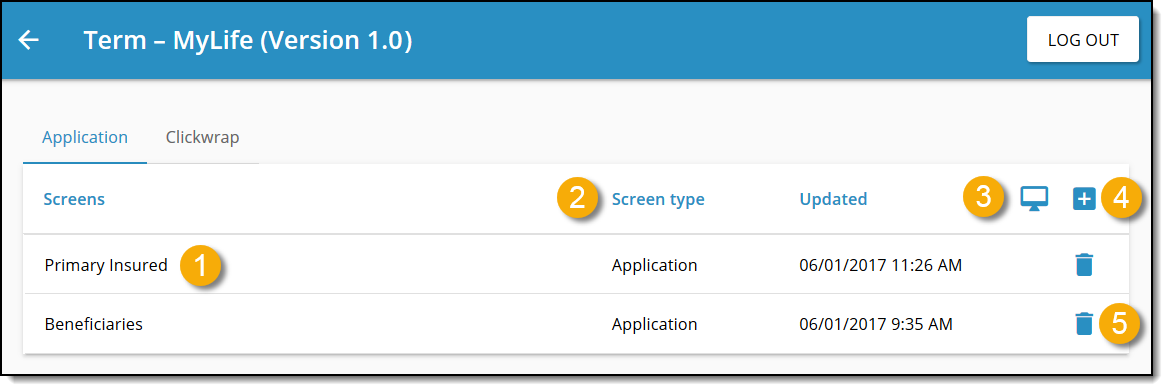Sort by Screen type column header
Screen dimensions: 1168x391
tap(658, 200)
